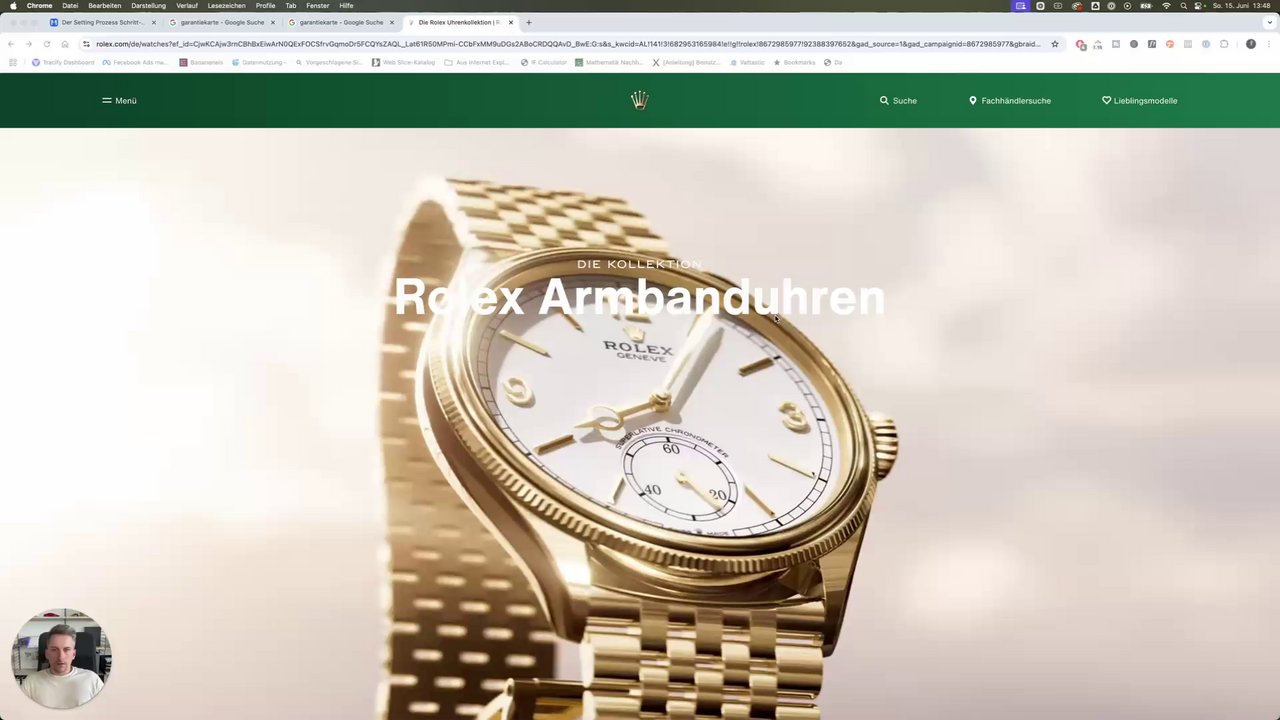Viewport: 1280px width, 720px height.
Task: View site information icon in address bar
Action: pyautogui.click(x=86, y=44)
